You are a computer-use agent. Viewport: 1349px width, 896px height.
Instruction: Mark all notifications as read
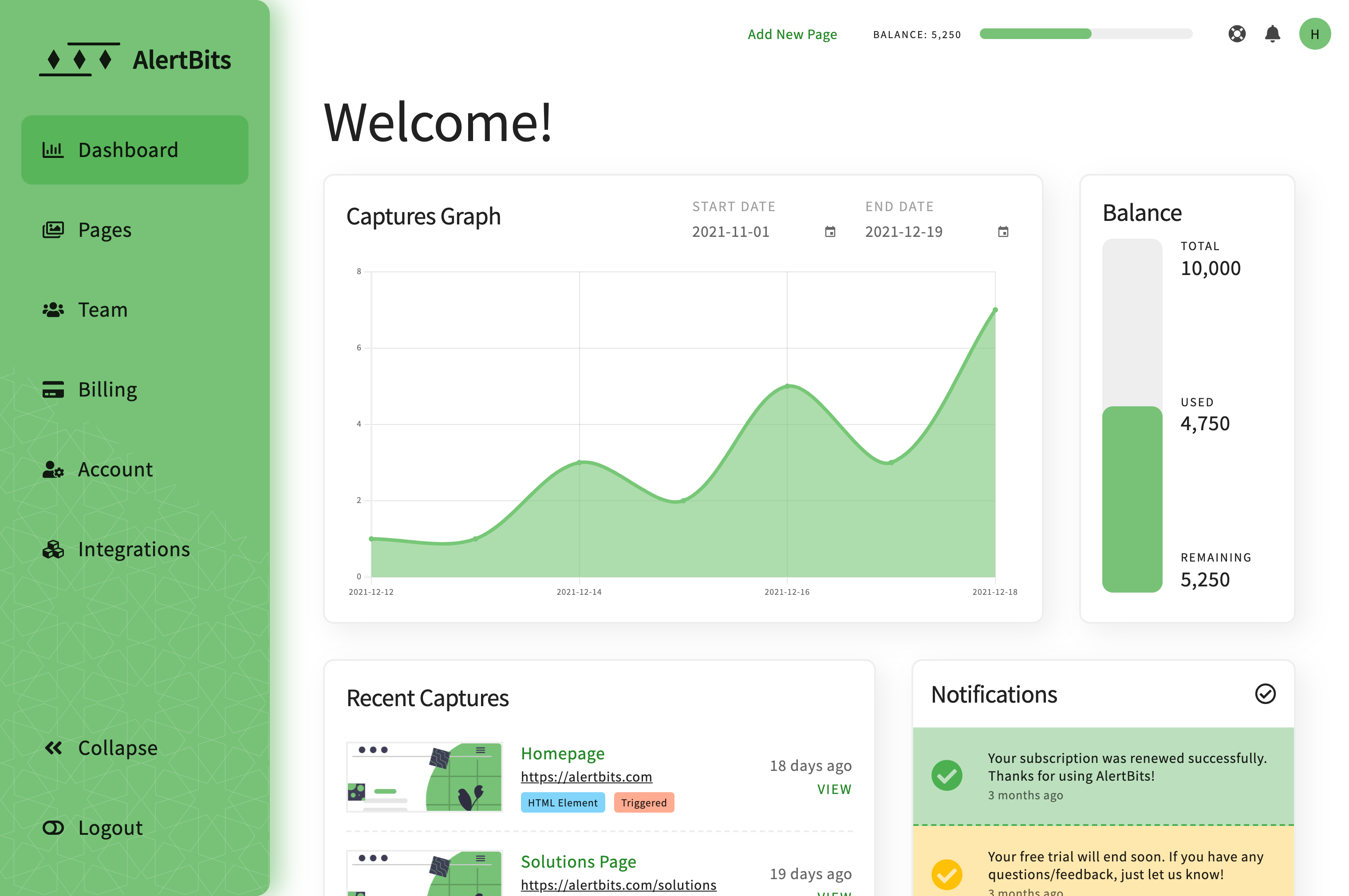(1264, 694)
